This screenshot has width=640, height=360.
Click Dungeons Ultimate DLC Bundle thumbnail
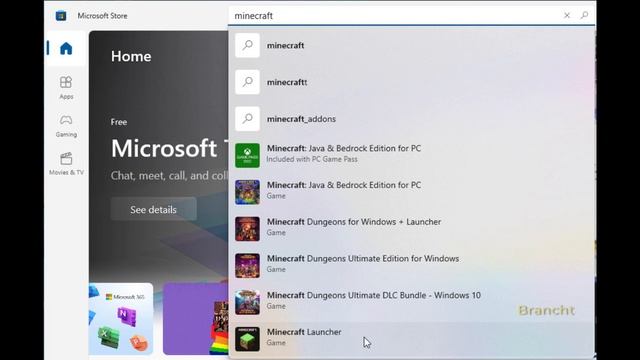tap(247, 302)
